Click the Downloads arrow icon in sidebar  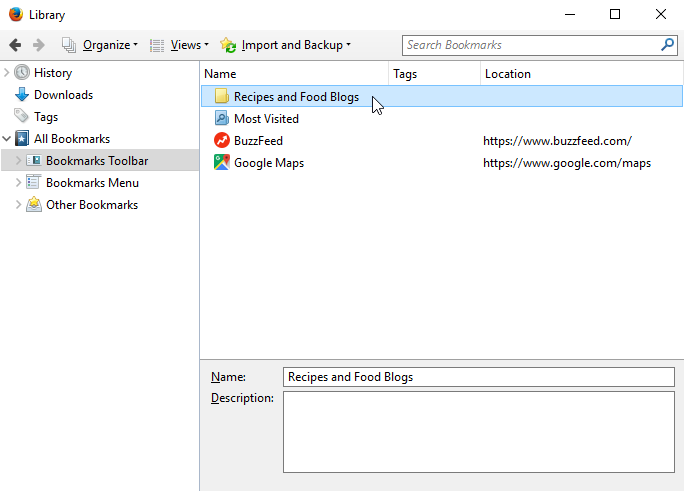point(22,95)
